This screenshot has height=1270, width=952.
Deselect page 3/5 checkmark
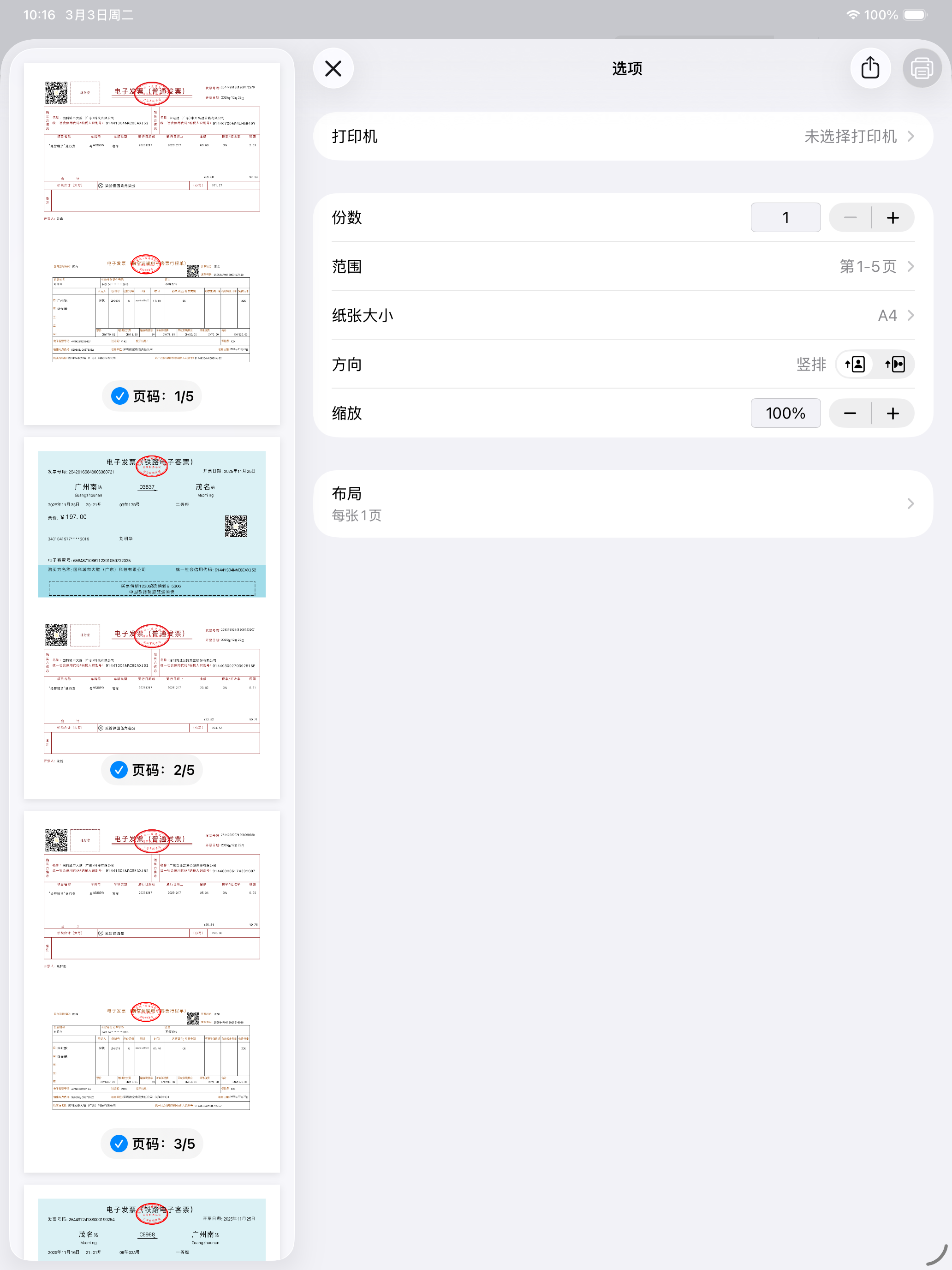tap(119, 1143)
